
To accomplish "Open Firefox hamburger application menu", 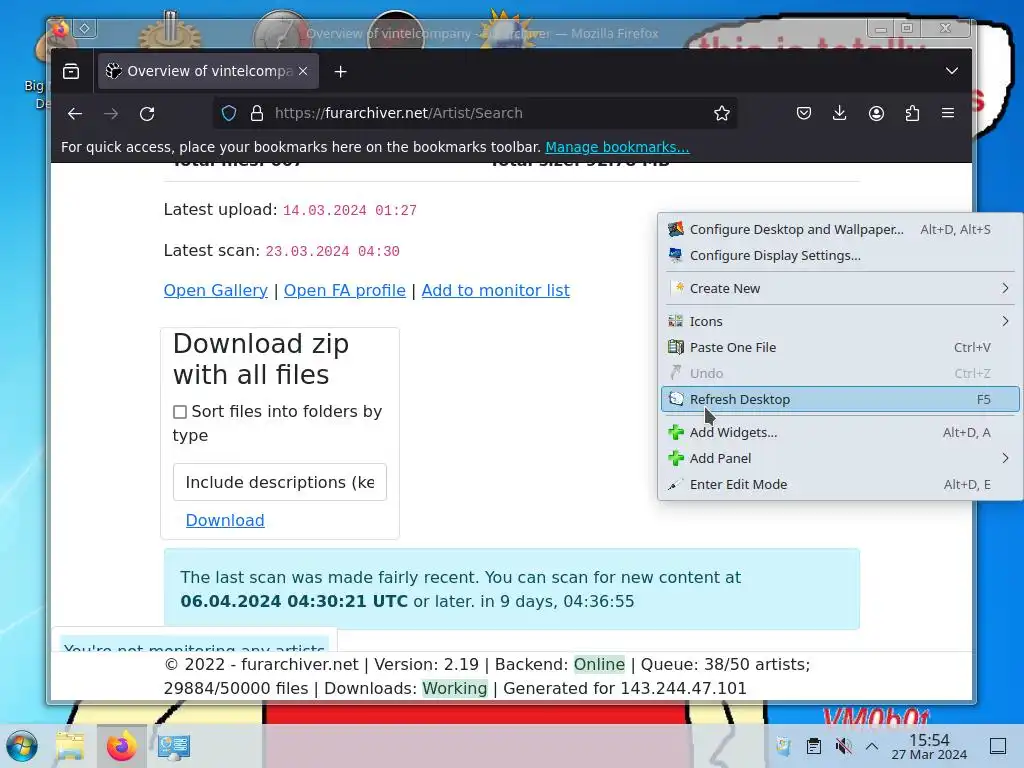I will (x=948, y=114).
